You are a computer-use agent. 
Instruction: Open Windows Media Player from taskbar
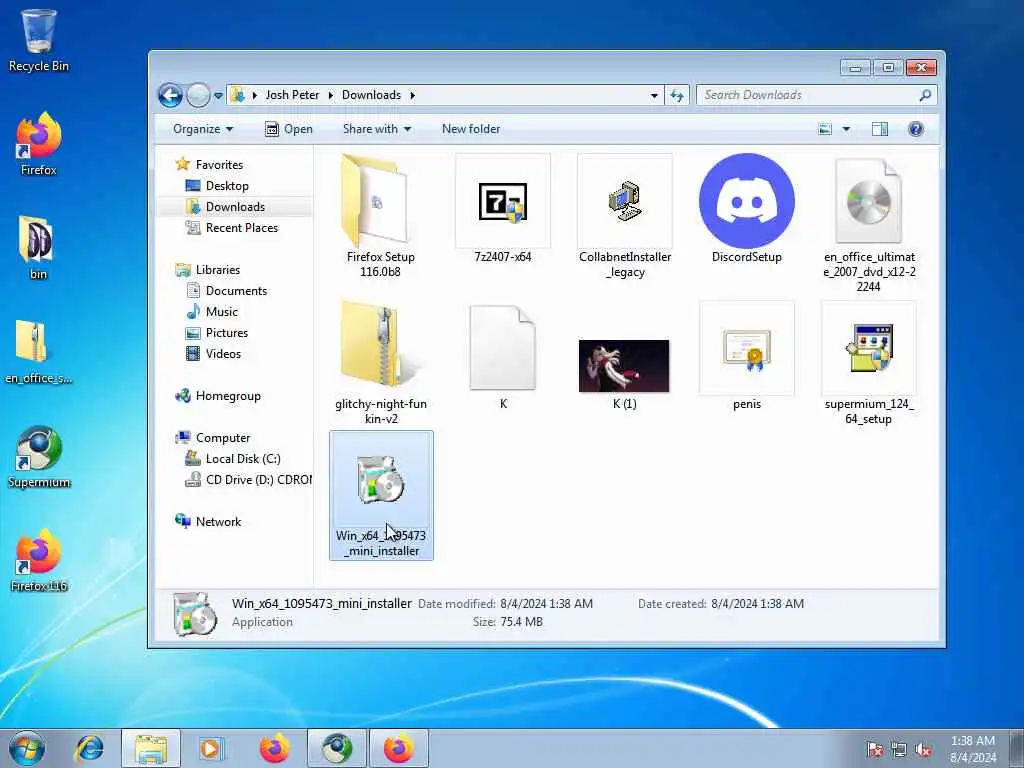pos(210,748)
